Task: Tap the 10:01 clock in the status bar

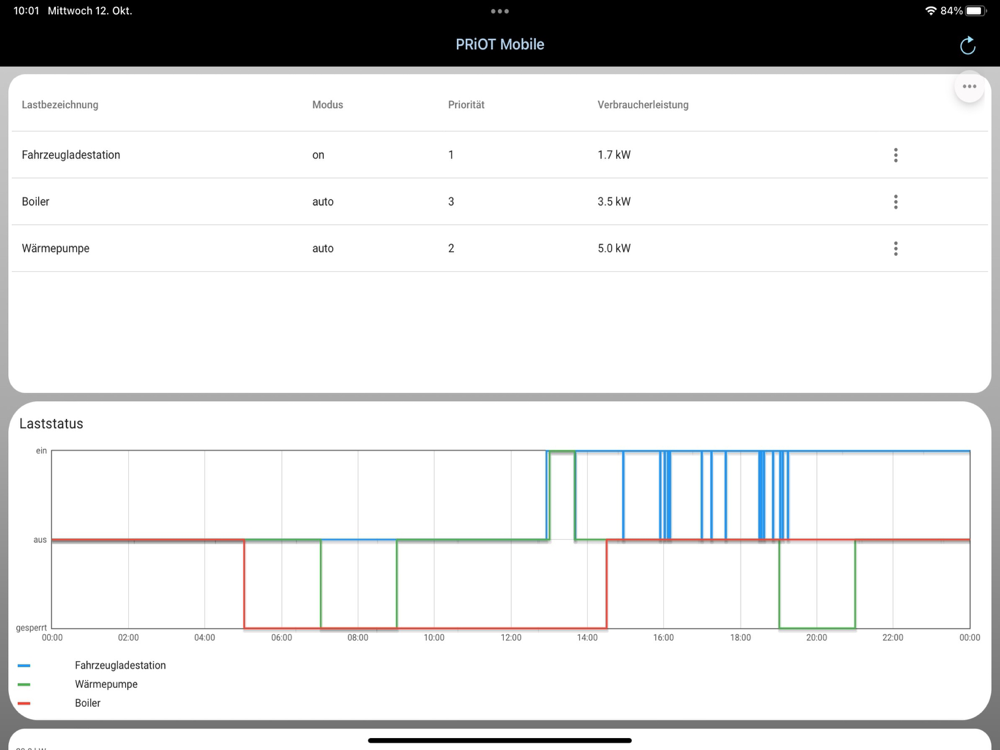Action: coord(26,11)
